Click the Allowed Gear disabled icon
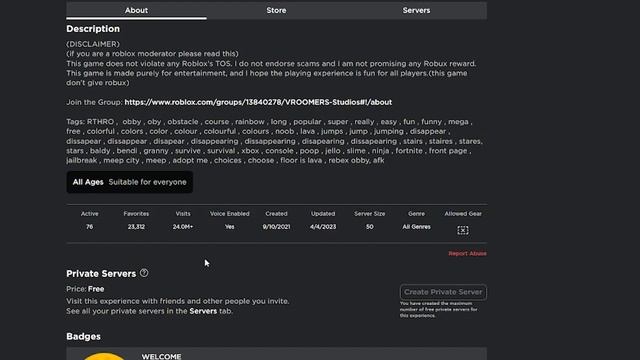 coord(462,230)
